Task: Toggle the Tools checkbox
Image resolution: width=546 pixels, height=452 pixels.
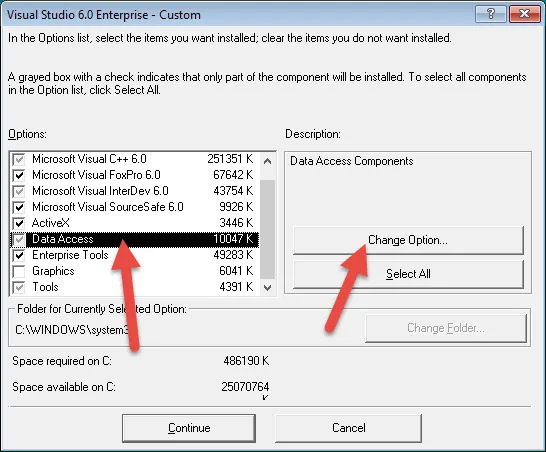Action: 19,287
